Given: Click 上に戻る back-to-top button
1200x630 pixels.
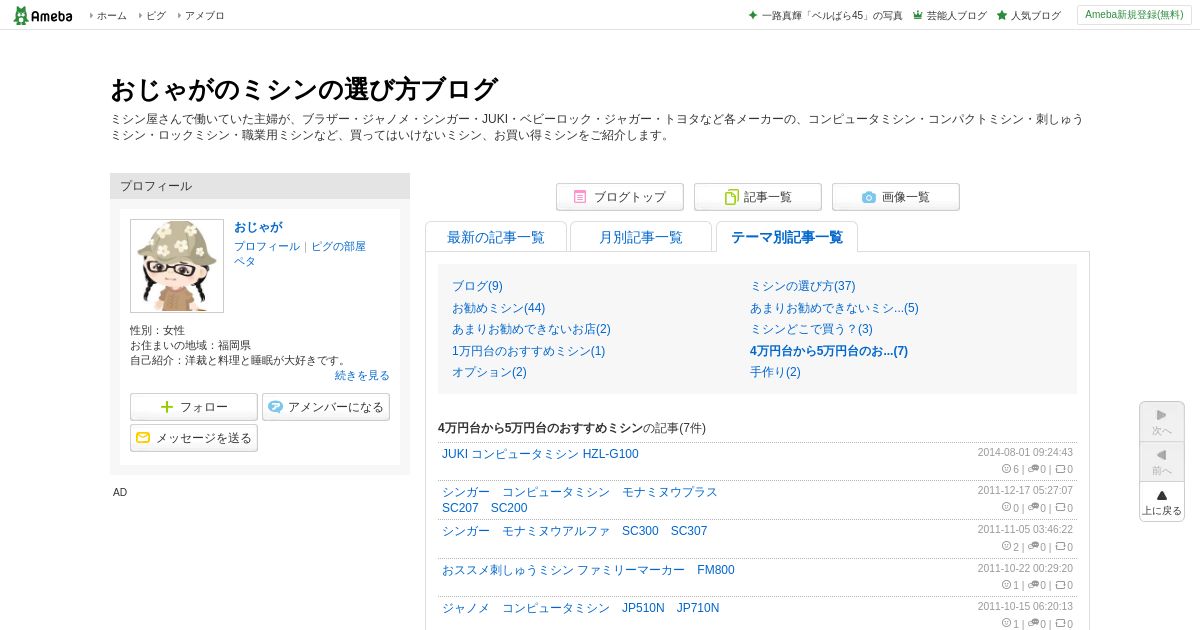Looking at the screenshot, I should point(1162,502).
